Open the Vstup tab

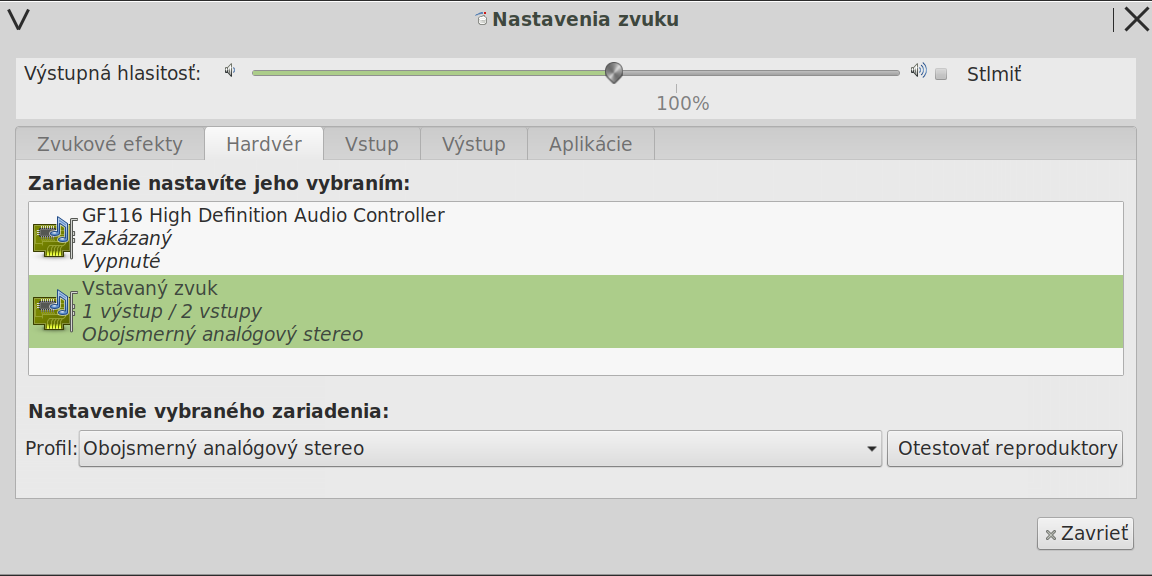[372, 144]
